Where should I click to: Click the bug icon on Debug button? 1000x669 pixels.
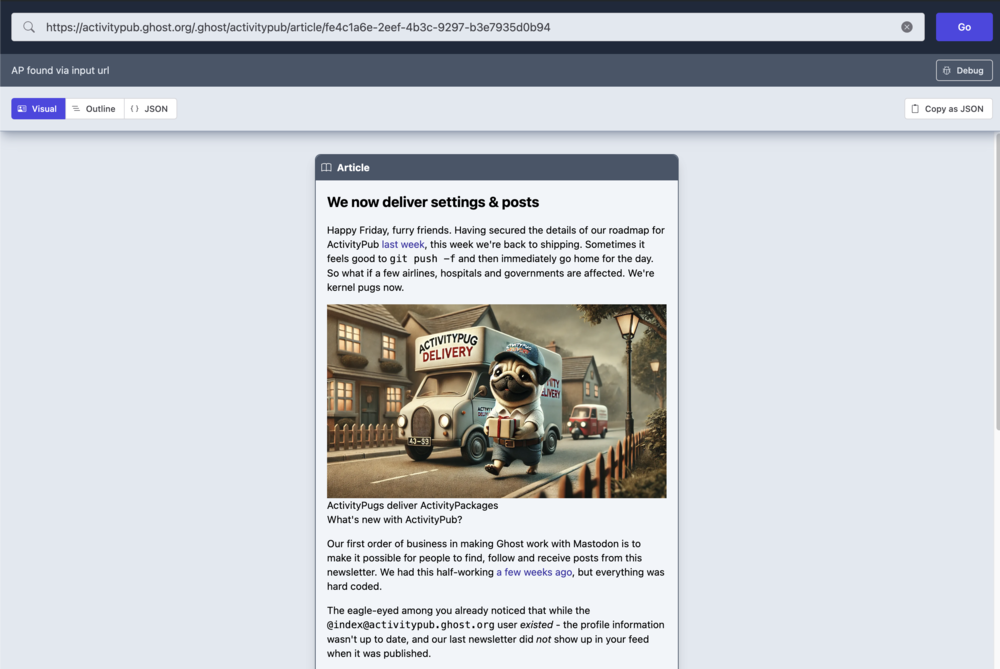[947, 70]
